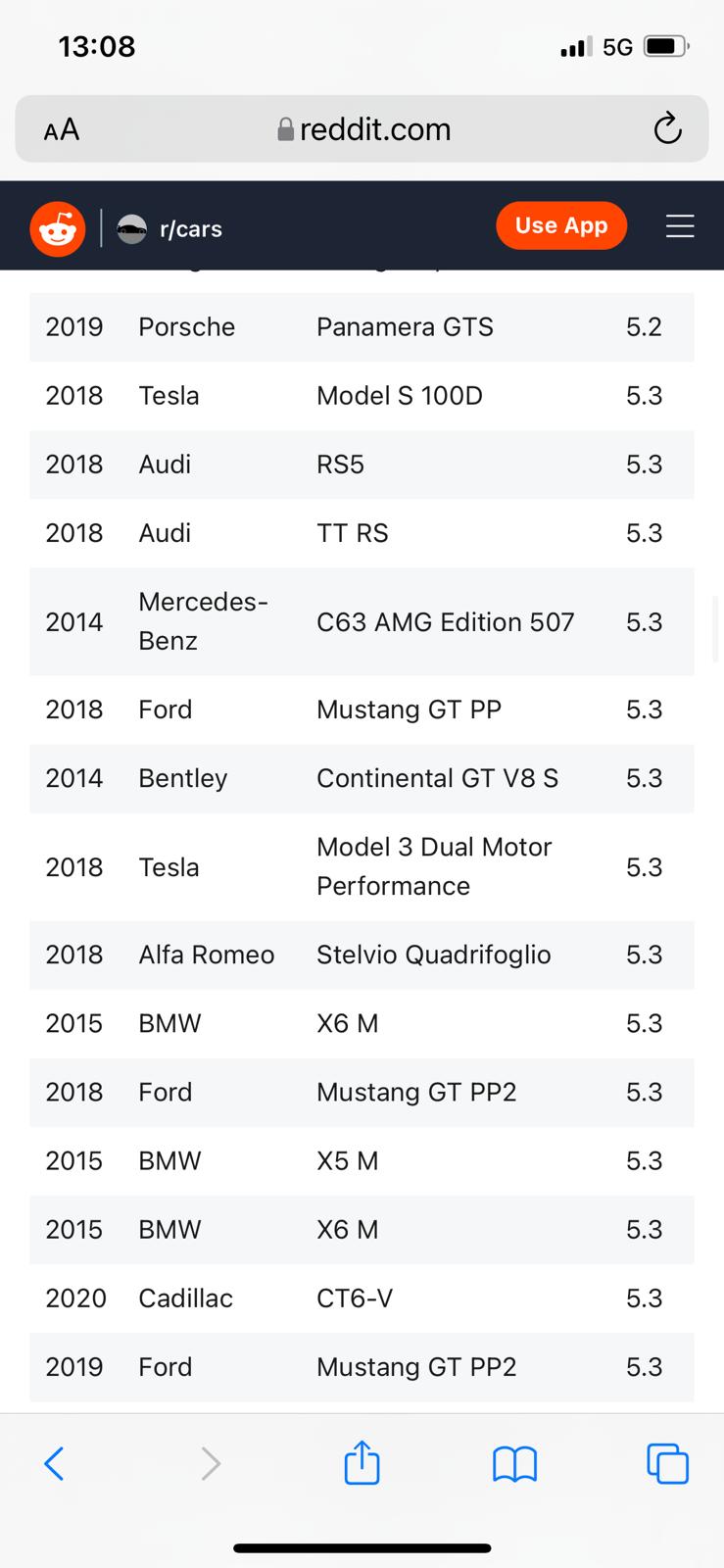Tap the reddit.com address bar
Screen dimensions: 724x1568
click(x=374, y=129)
